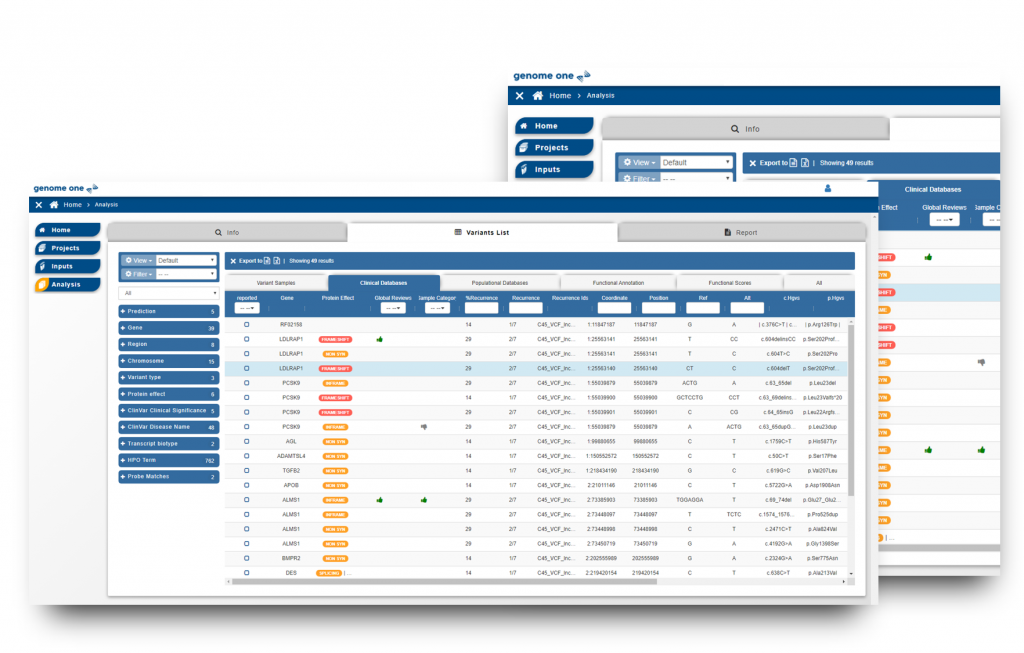Click the X icon in the front breadcrumb bar
This screenshot has width=1024, height=653.
pos(39,204)
